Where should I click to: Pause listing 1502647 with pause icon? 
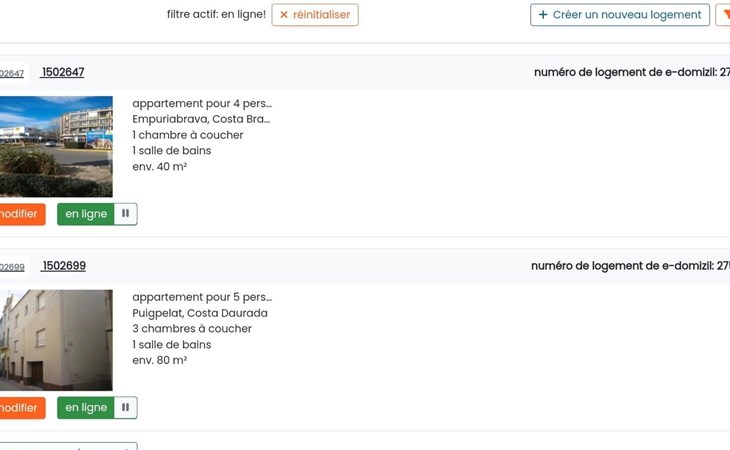[x=125, y=214]
